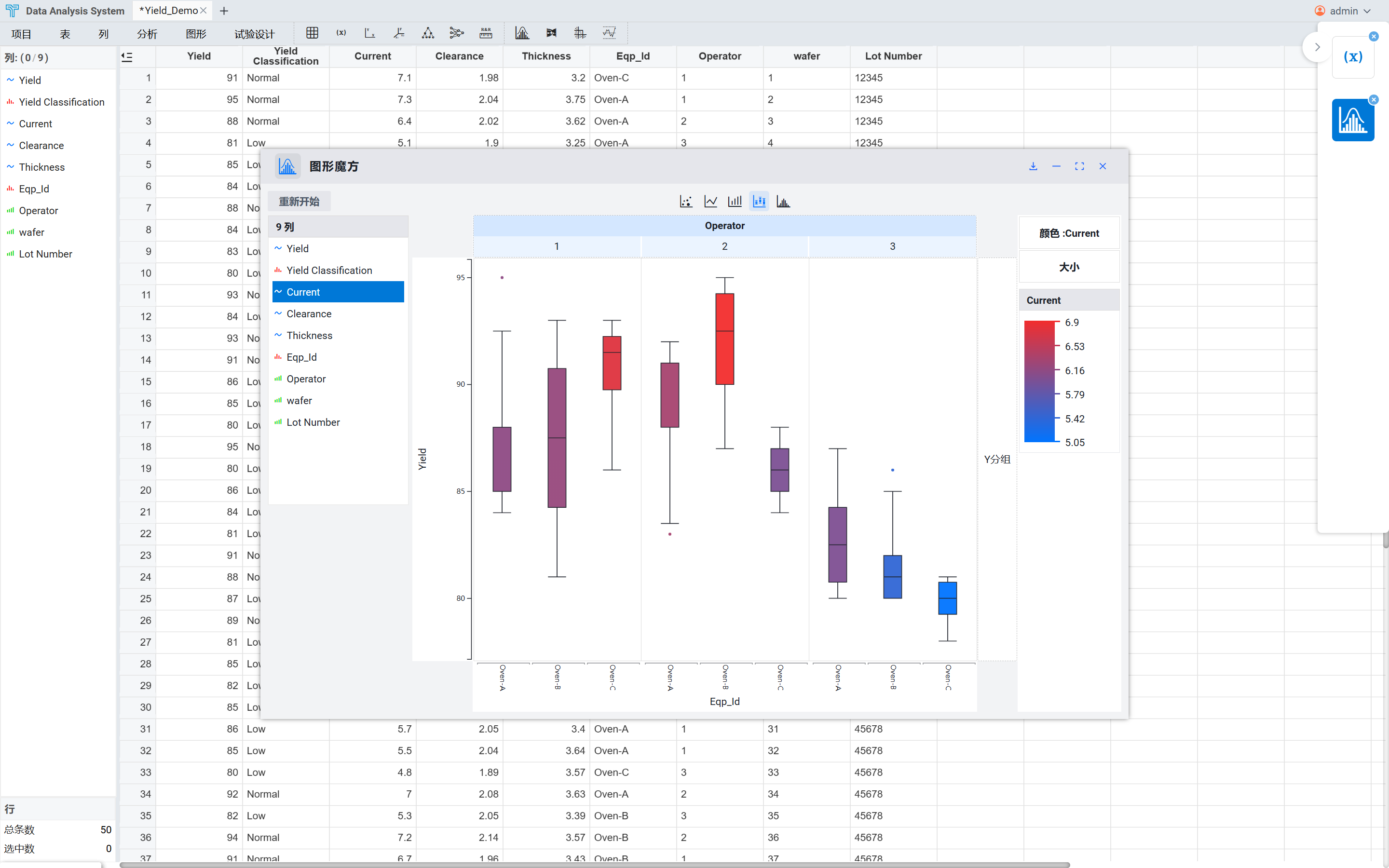This screenshot has width=1389, height=868.
Task: Open the 项目 menu
Action: click(x=21, y=34)
